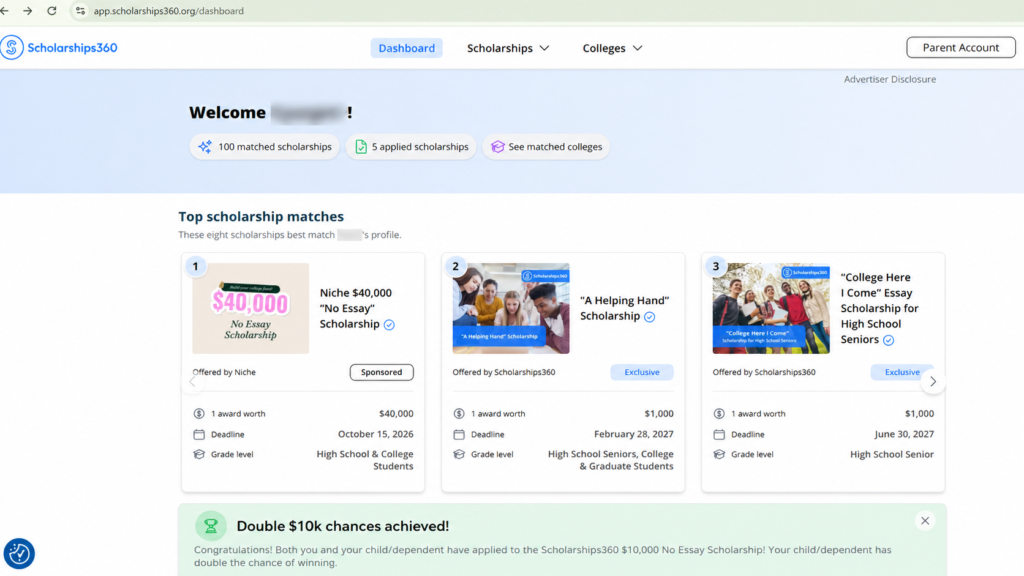1024x576 pixels.
Task: Click the Top scholarship matches heading
Action: tap(261, 216)
